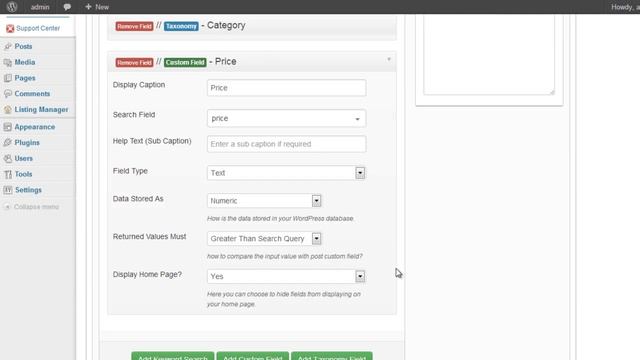Open the Data Stored As dropdown

tap(264, 201)
